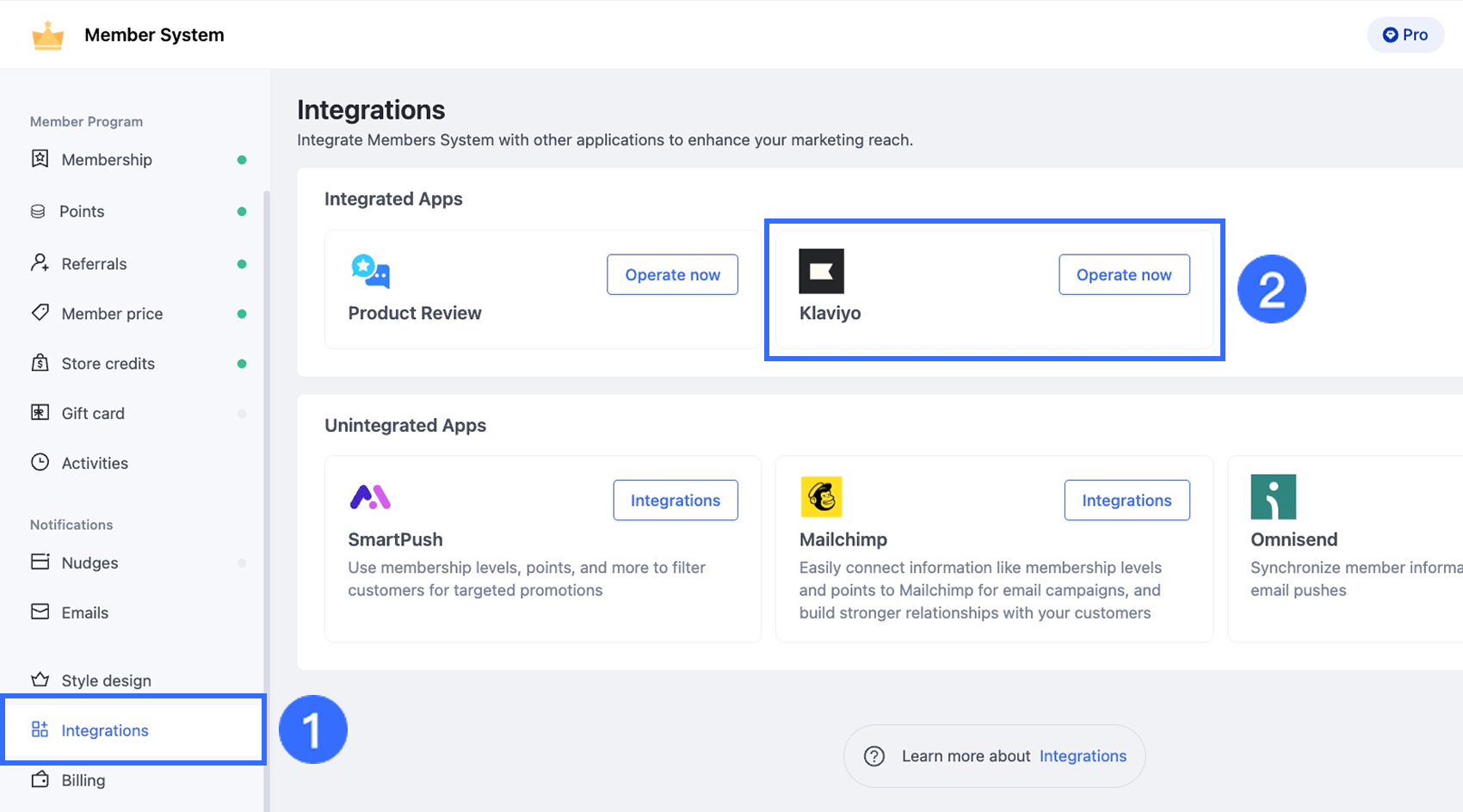1463x812 pixels.
Task: Click the Member System crown logo
Action: coord(48,35)
